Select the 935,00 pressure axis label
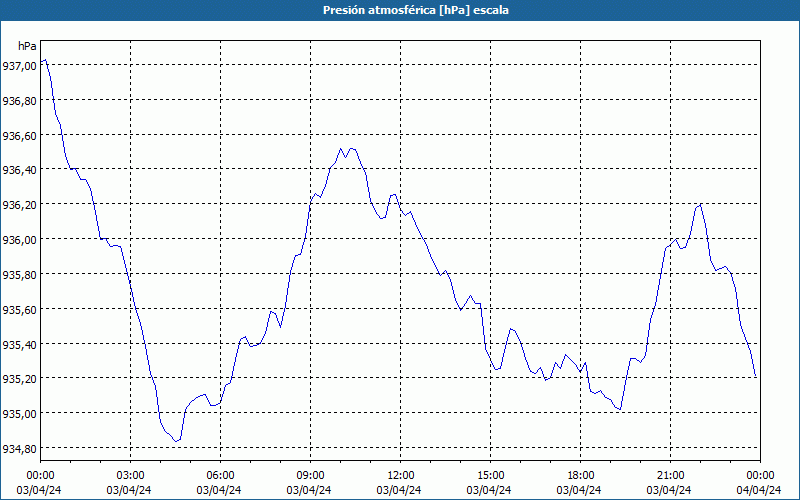 click(19, 414)
